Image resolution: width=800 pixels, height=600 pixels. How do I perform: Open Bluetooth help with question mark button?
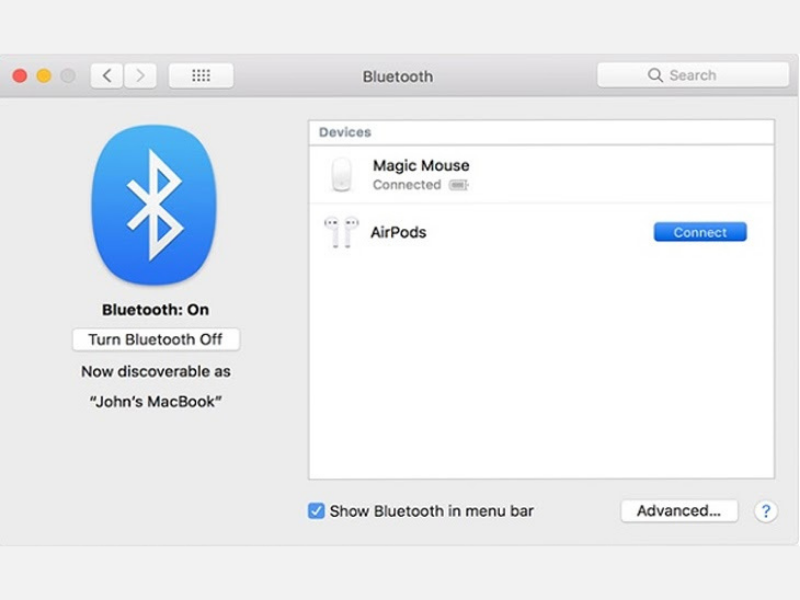[765, 511]
